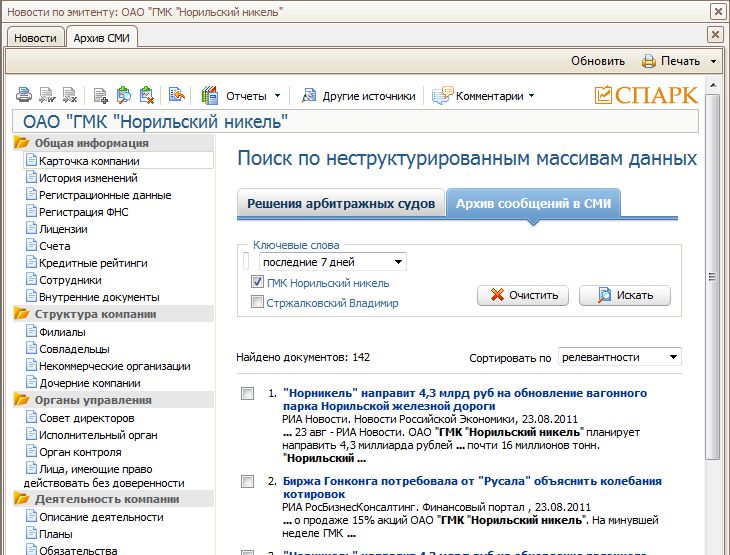Uncheck the ГМК Норильский никель keyword checkbox
This screenshot has width=730, height=555.
257,283
